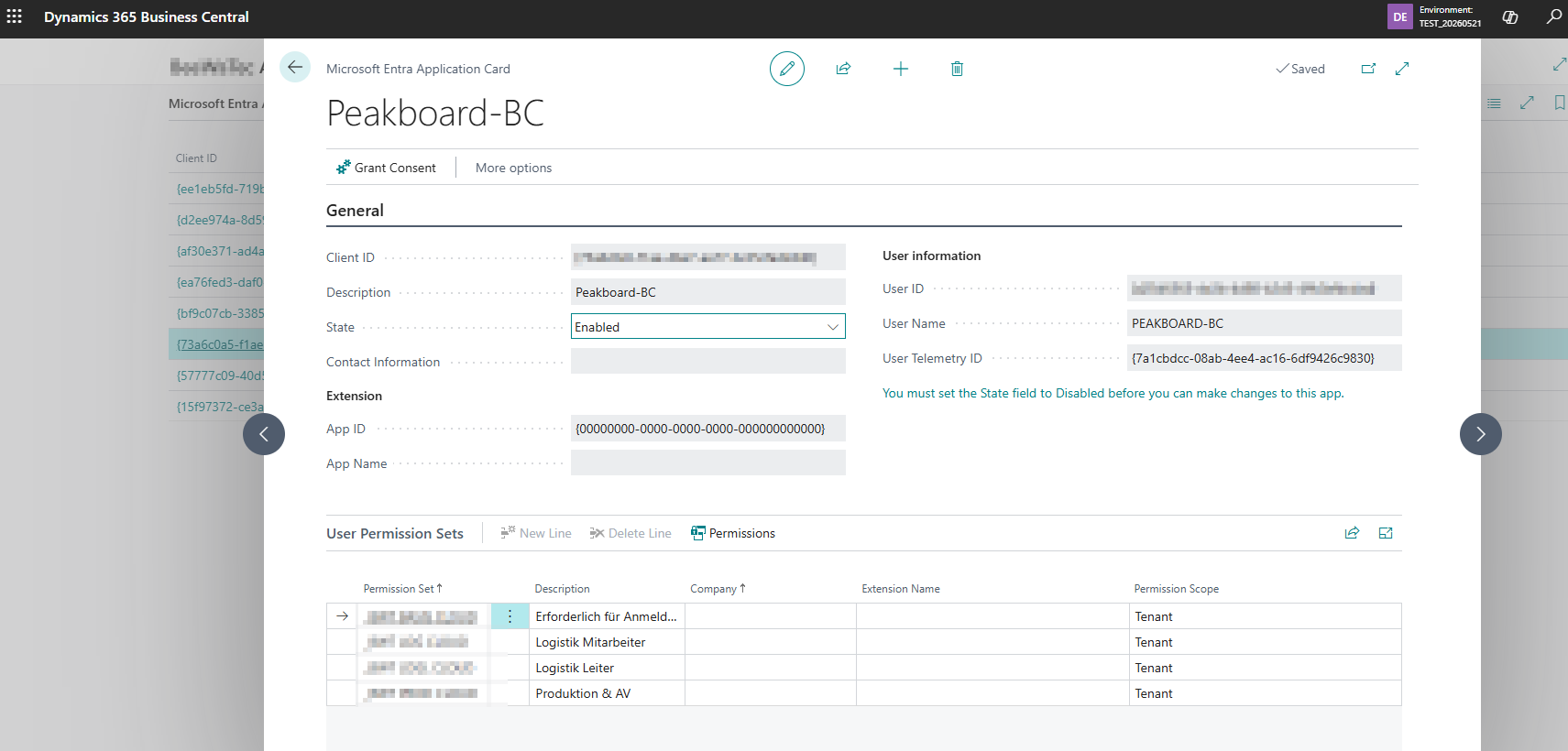The height and width of the screenshot is (751, 1568).
Task: Sort by Company column header
Action: point(718,589)
